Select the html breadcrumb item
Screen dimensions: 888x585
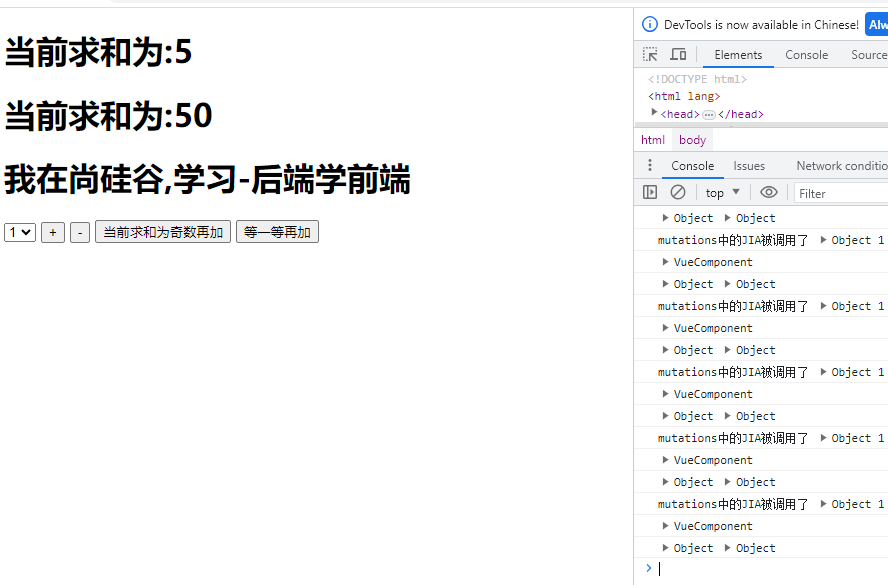click(653, 140)
